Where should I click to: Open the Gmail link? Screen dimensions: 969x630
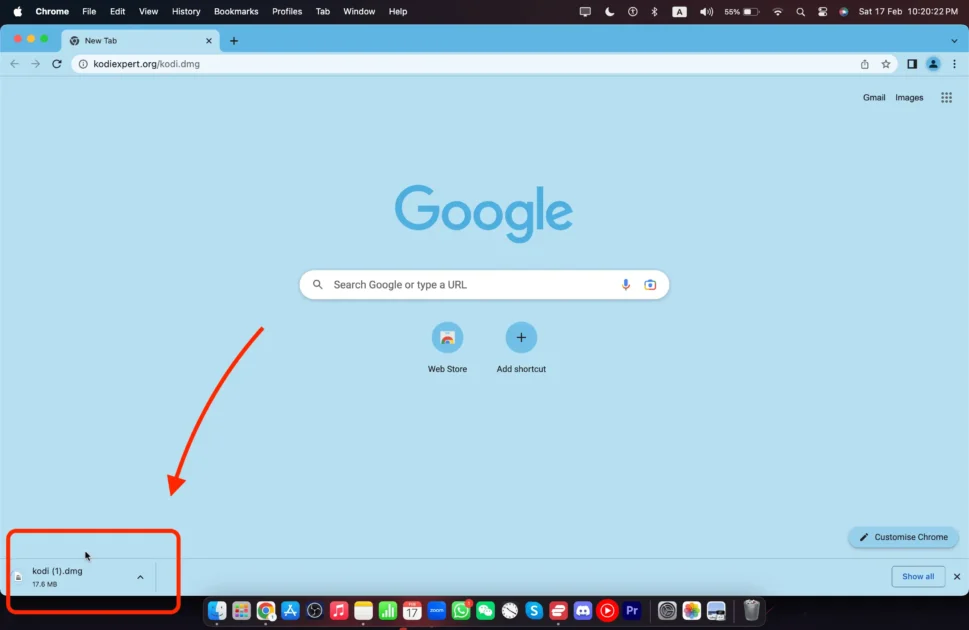click(x=874, y=98)
